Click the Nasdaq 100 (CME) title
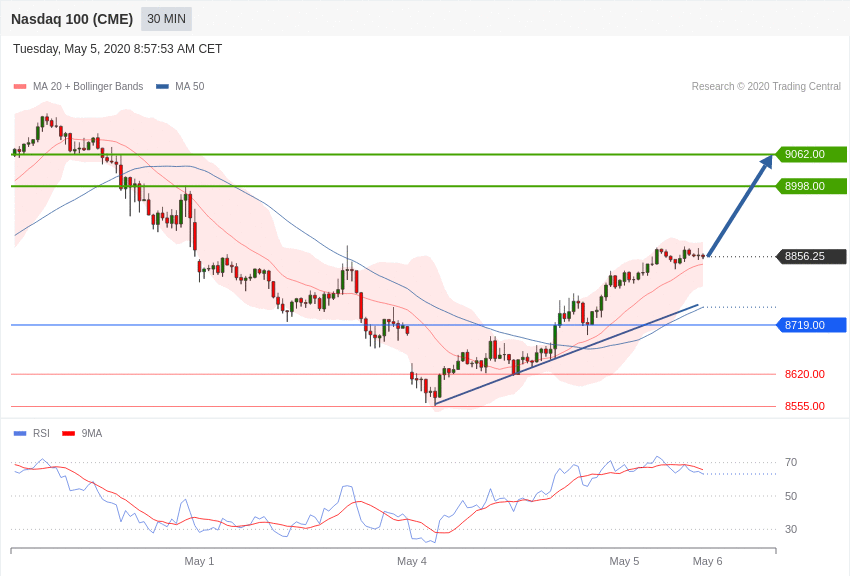The image size is (850, 576). [x=72, y=19]
